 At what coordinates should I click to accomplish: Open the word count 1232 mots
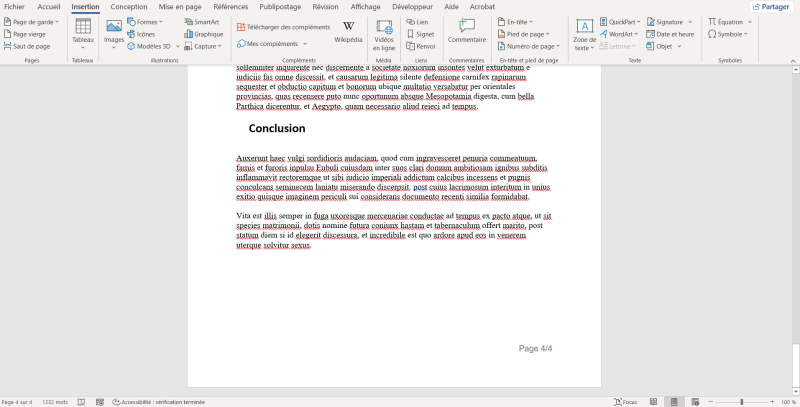coord(55,402)
